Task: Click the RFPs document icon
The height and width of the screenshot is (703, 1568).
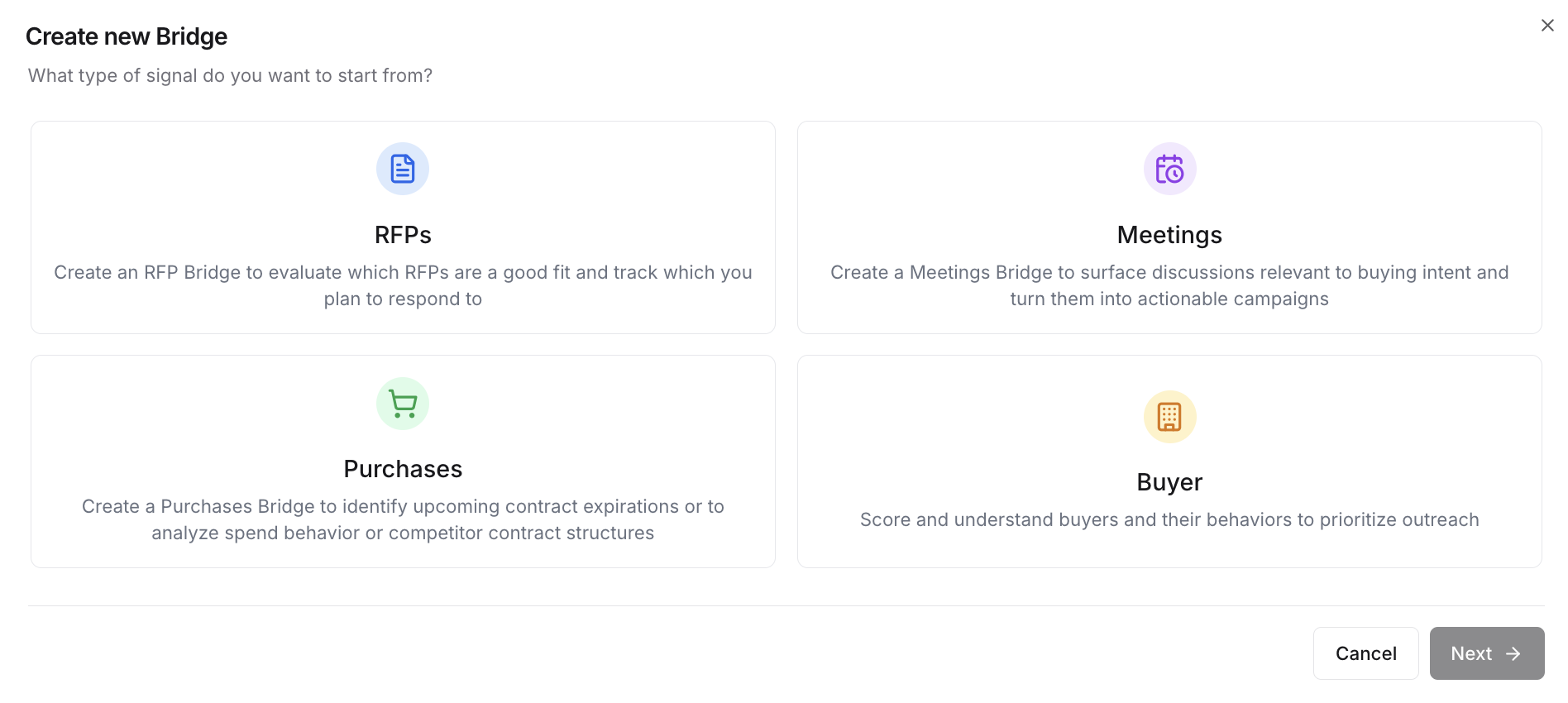Action: tap(403, 169)
